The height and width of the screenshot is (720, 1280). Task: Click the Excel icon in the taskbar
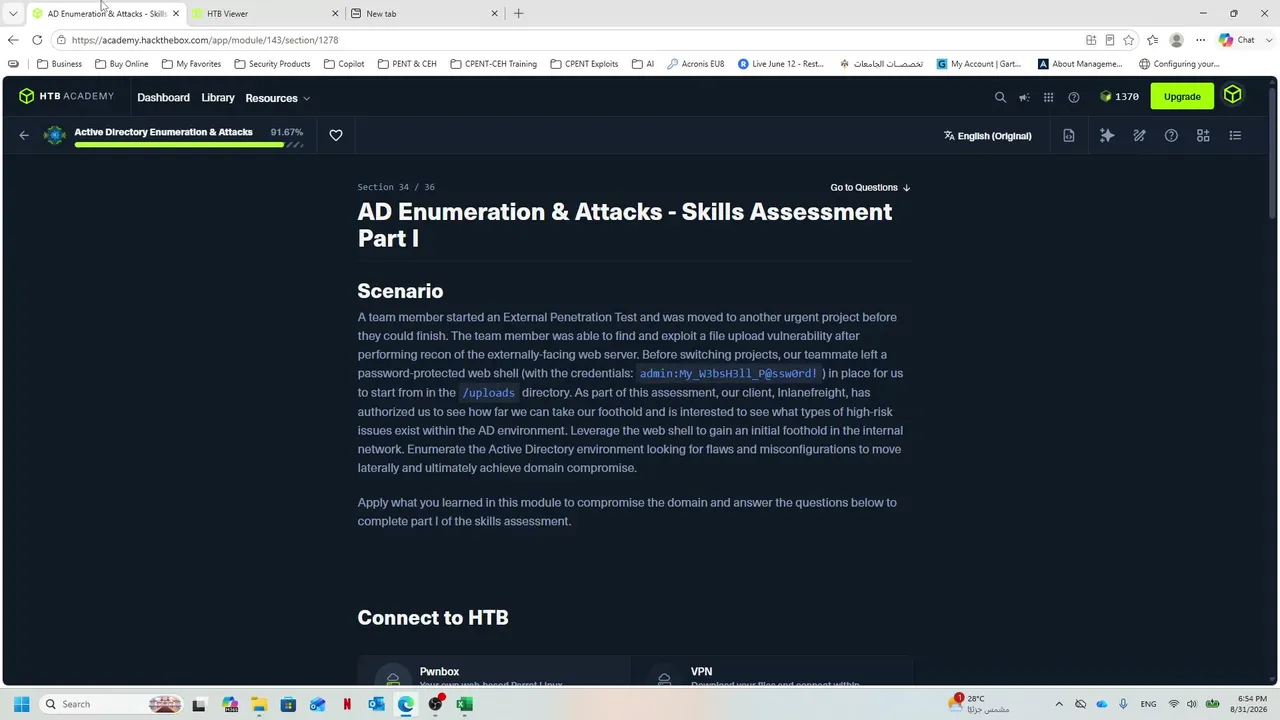tap(464, 704)
